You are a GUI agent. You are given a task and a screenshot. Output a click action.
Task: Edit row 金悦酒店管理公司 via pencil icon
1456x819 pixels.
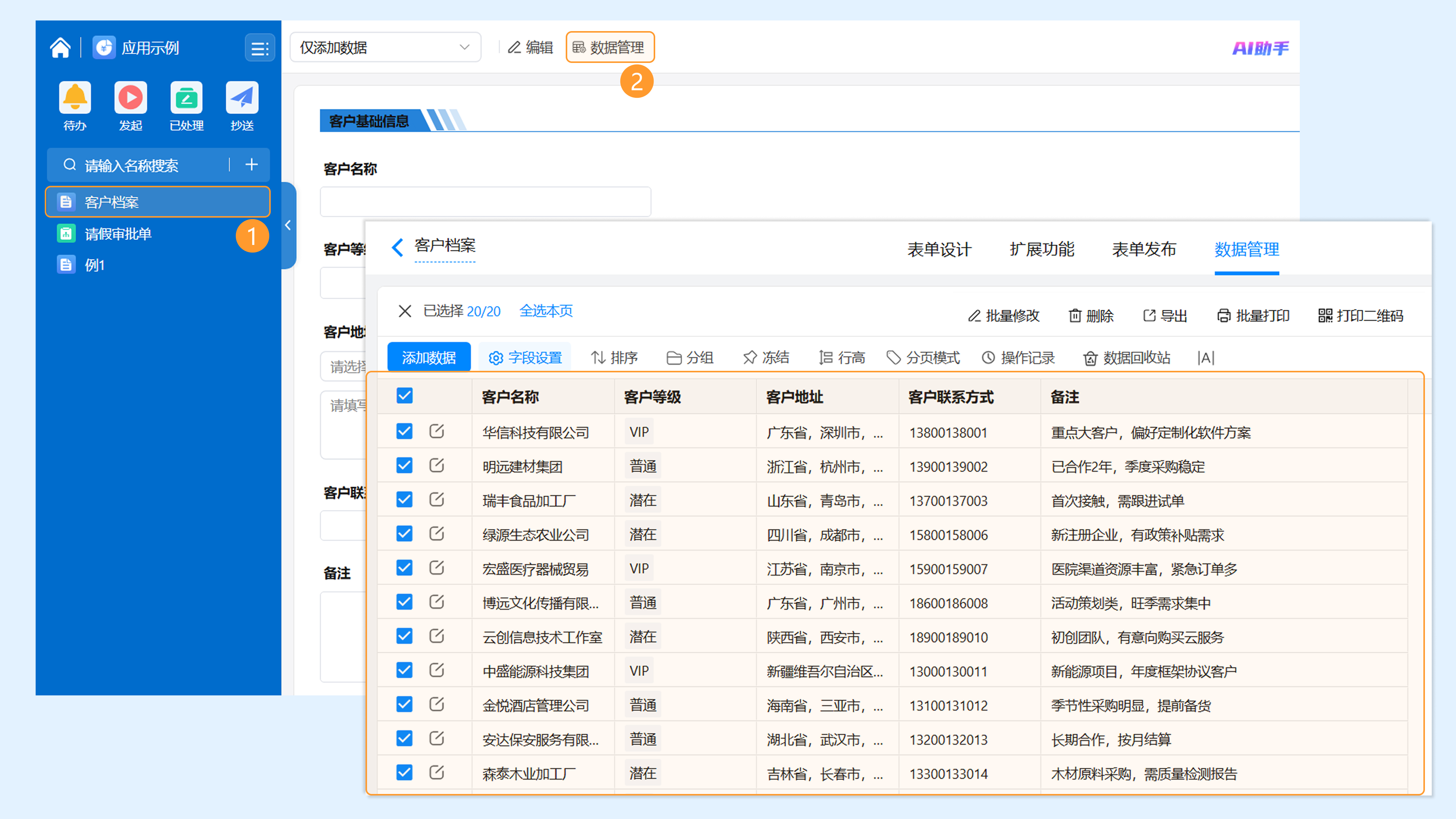pyautogui.click(x=436, y=704)
